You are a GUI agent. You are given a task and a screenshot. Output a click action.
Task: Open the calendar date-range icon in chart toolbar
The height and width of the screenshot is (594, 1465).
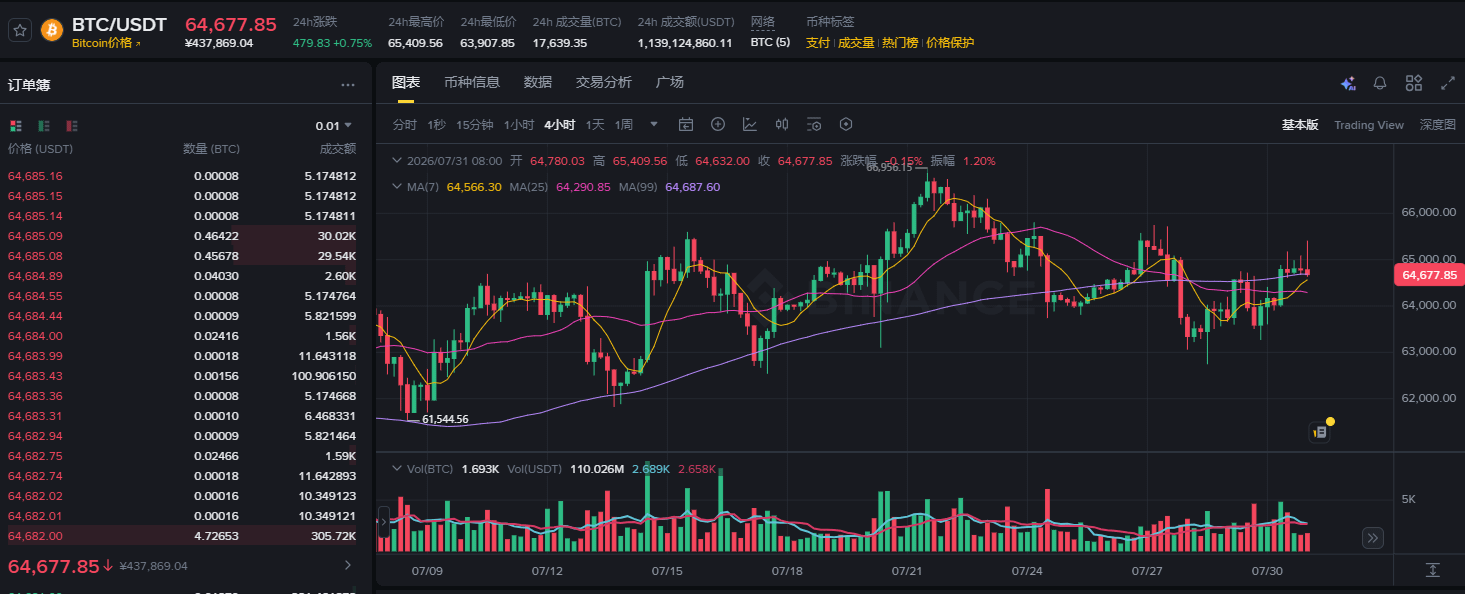686,125
